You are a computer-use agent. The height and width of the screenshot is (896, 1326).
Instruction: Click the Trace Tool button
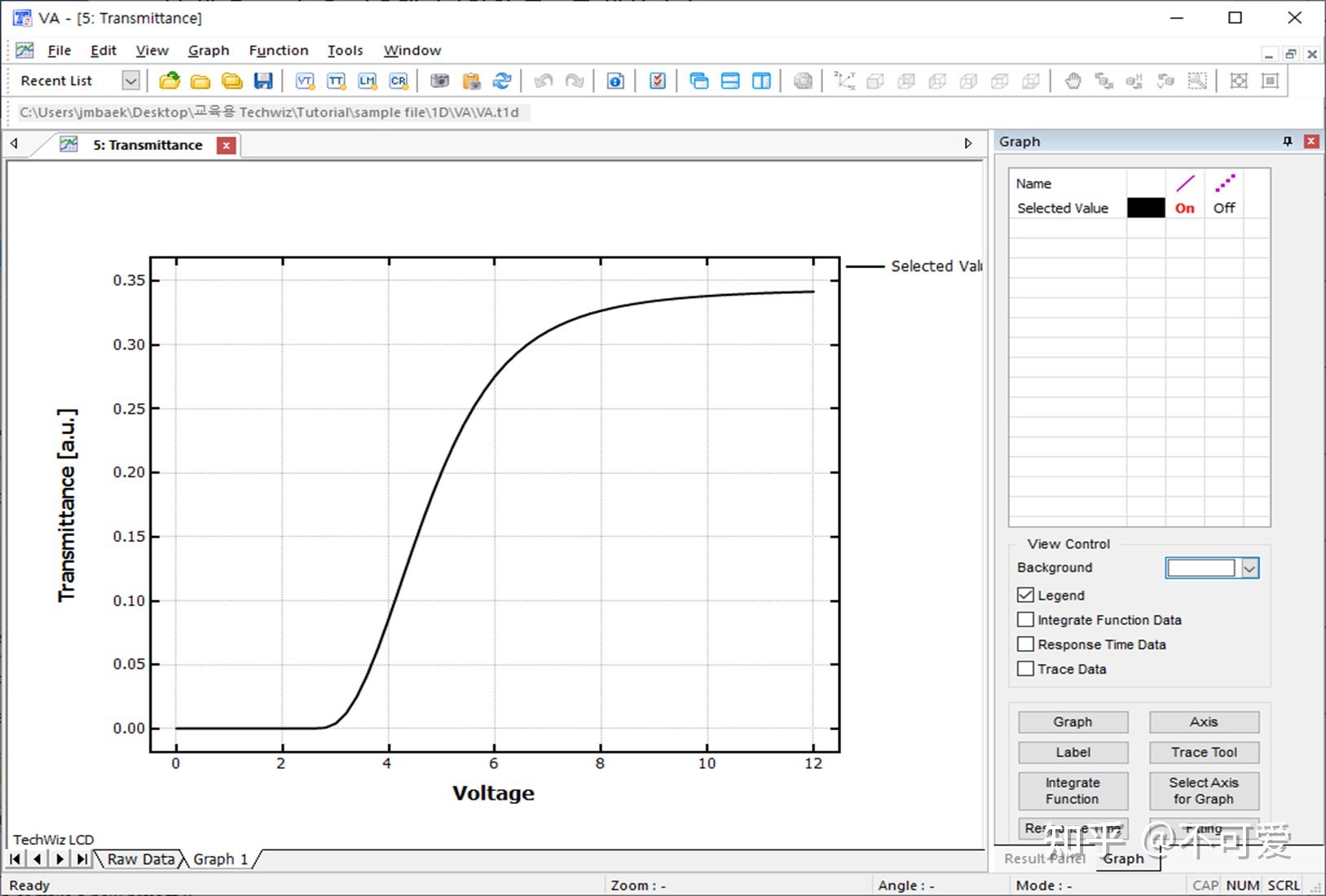[1204, 753]
